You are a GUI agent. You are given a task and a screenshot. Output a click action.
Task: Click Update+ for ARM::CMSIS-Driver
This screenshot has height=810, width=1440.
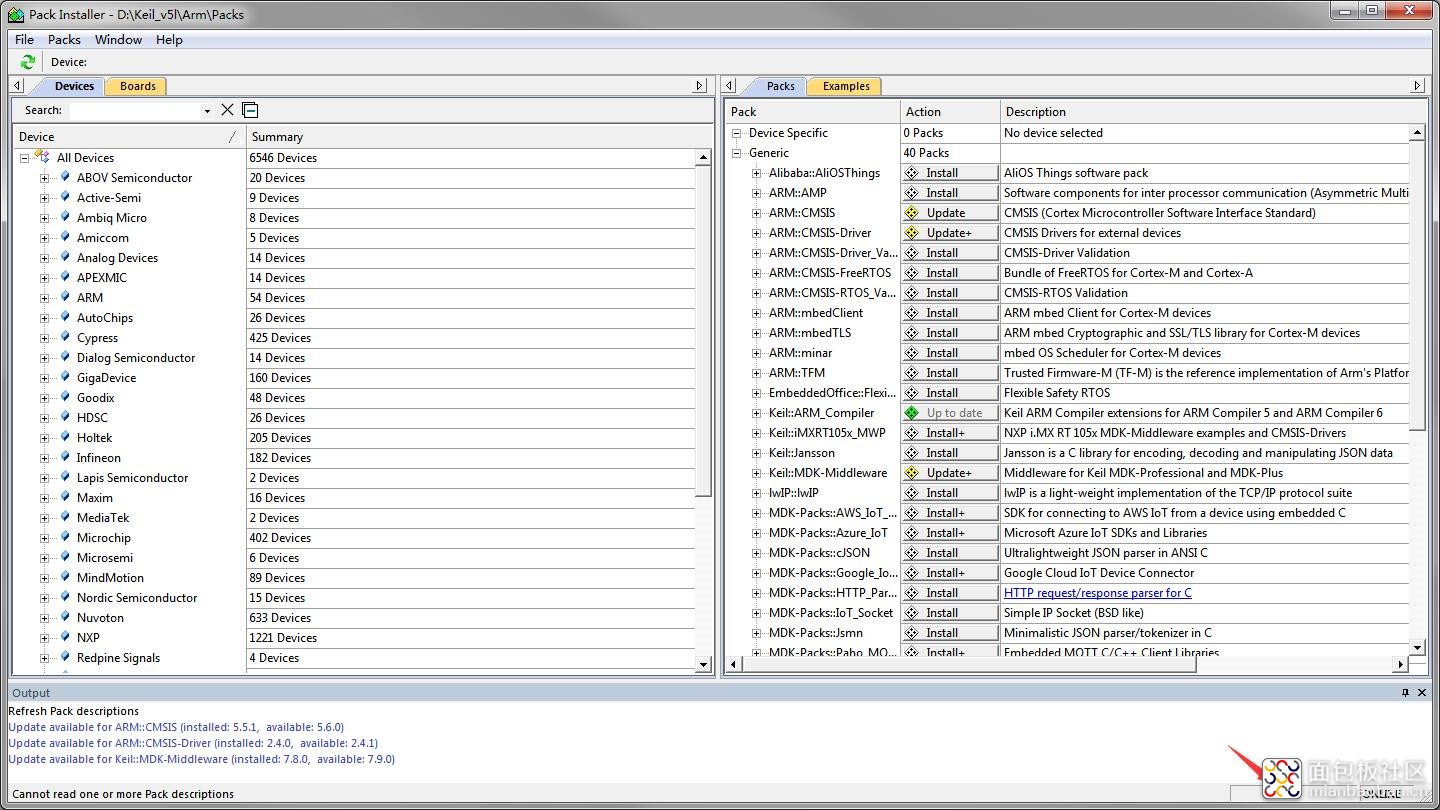click(950, 233)
